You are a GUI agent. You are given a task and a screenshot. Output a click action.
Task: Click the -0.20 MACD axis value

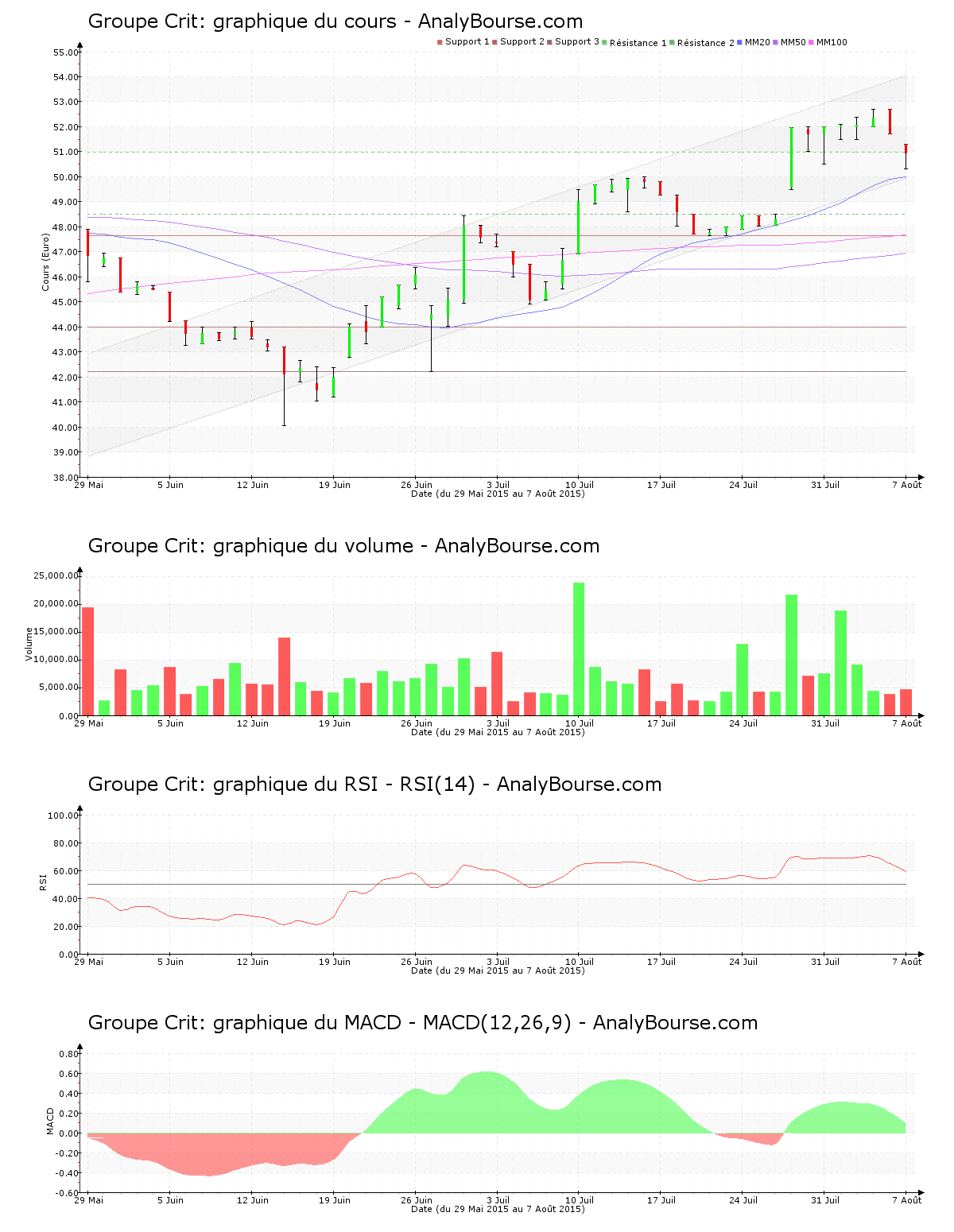(67, 1153)
